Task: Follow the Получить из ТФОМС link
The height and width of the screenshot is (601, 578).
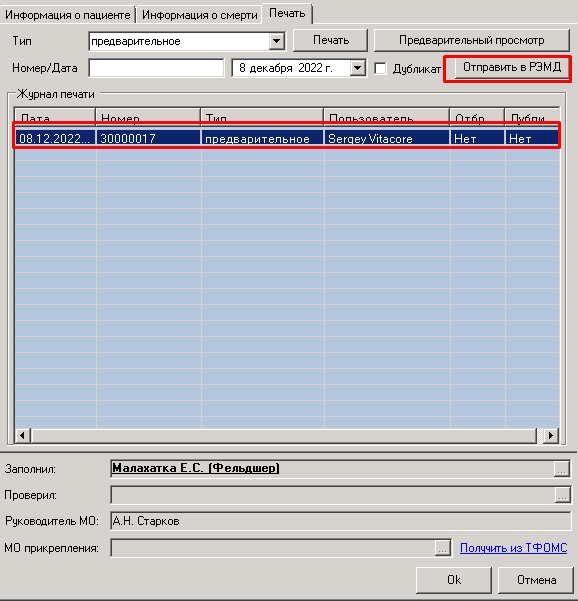Action: tap(513, 548)
